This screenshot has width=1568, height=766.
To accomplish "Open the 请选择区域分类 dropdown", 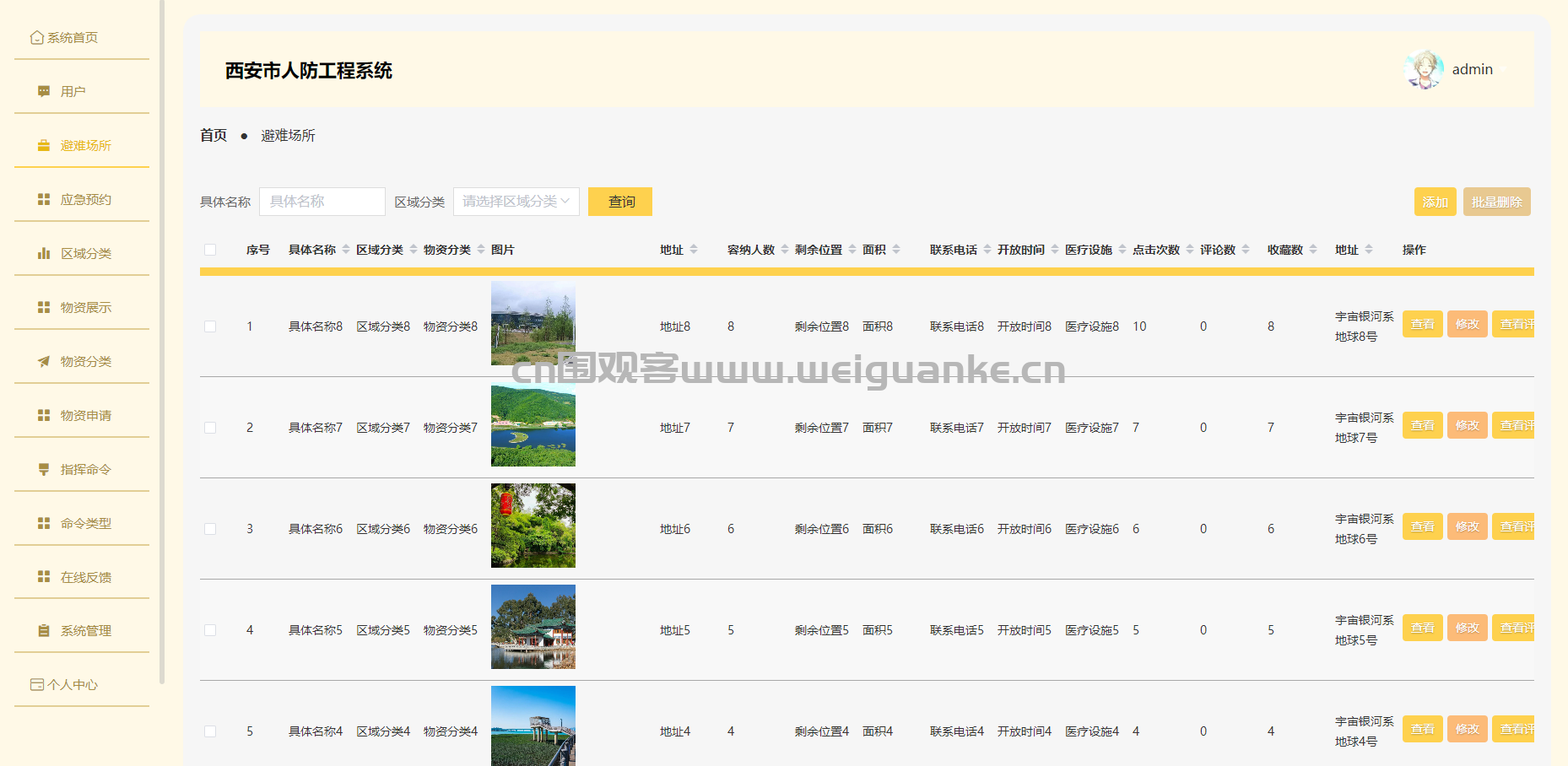I will (x=516, y=202).
